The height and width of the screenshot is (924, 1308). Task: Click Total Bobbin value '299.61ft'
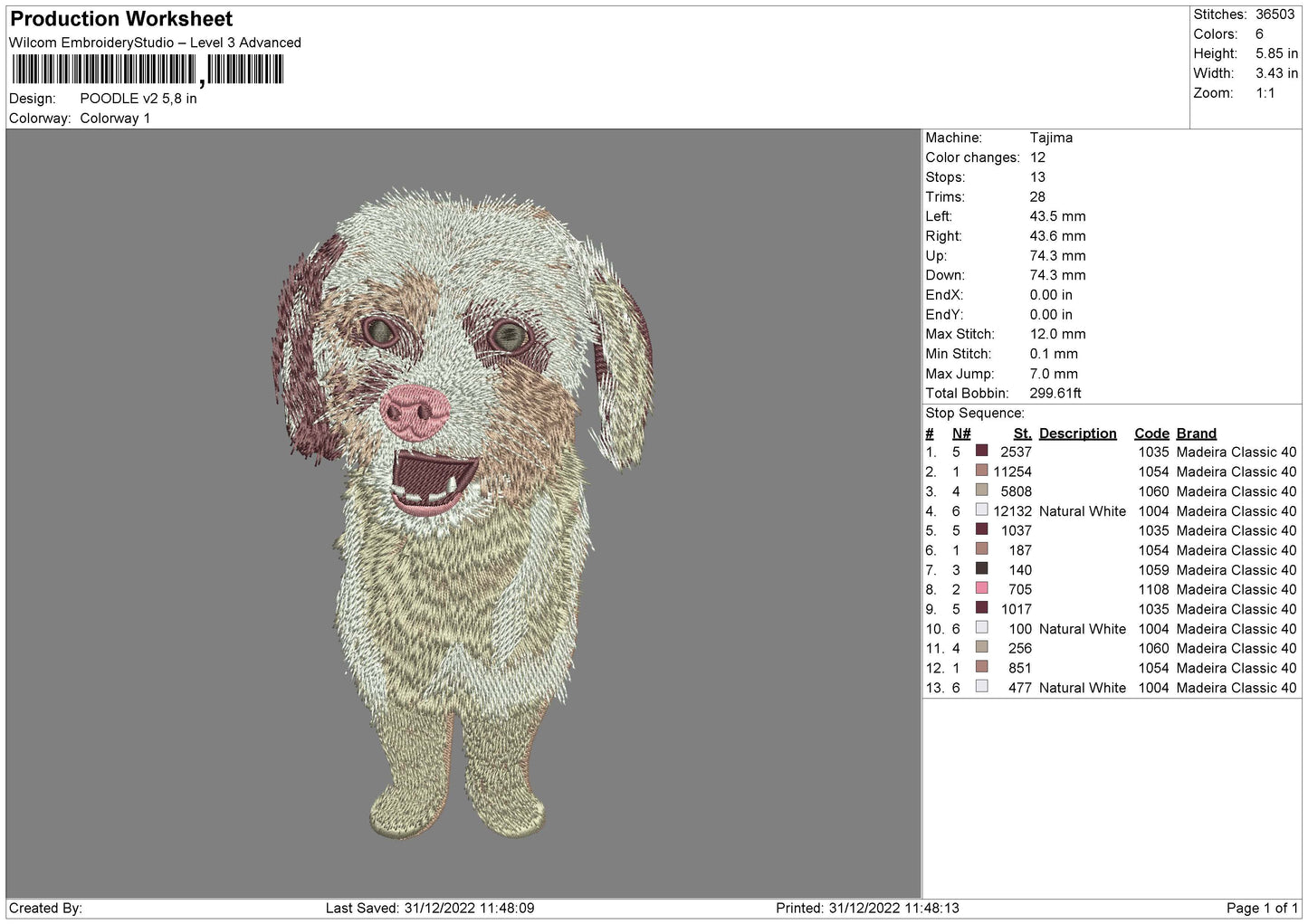pos(1055,393)
